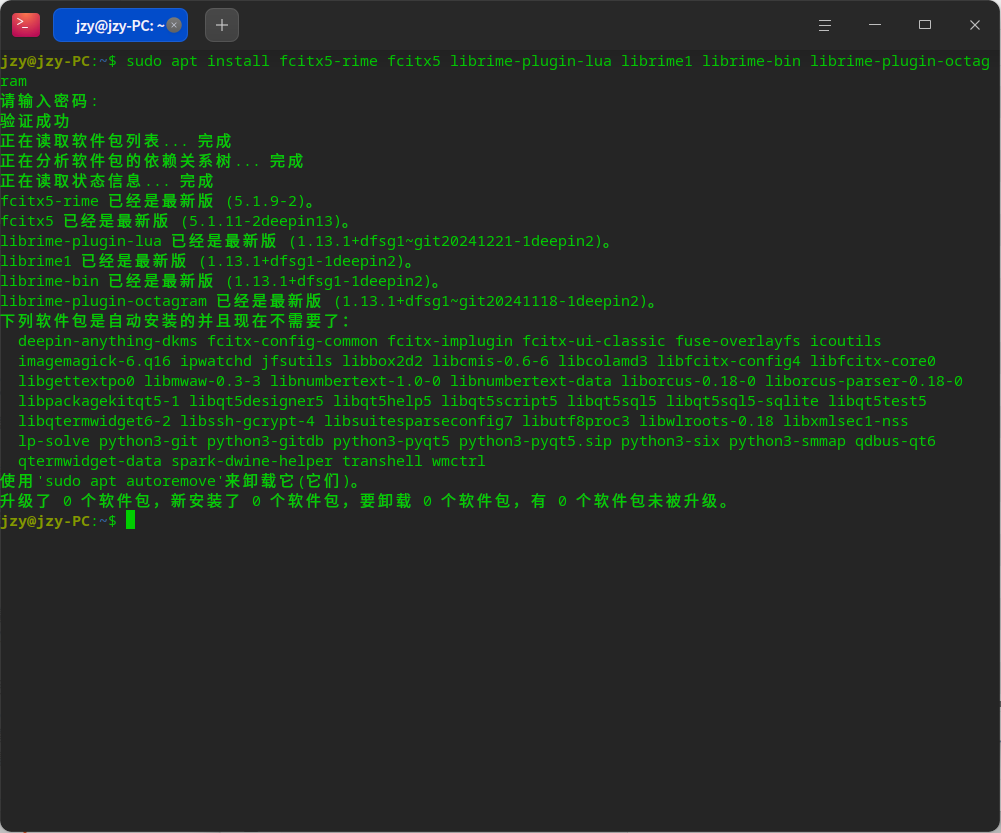Open a new terminal tab with plus button
Screen dimensions: 1001x833
click(222, 25)
